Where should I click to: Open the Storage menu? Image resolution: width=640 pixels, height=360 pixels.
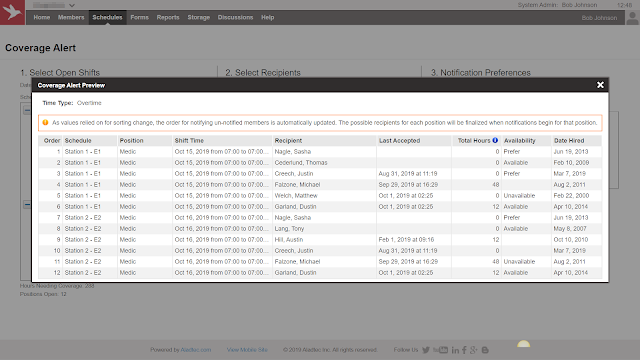(199, 18)
